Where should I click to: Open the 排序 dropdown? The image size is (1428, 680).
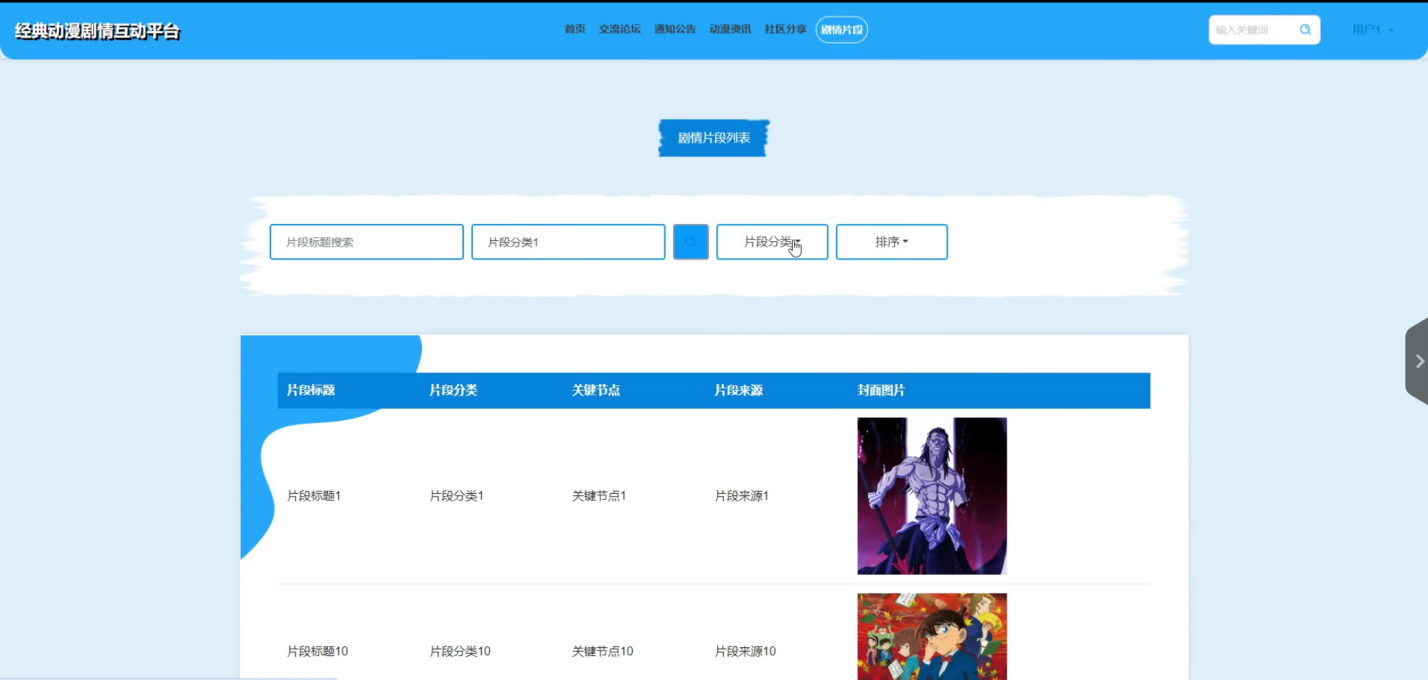point(892,242)
